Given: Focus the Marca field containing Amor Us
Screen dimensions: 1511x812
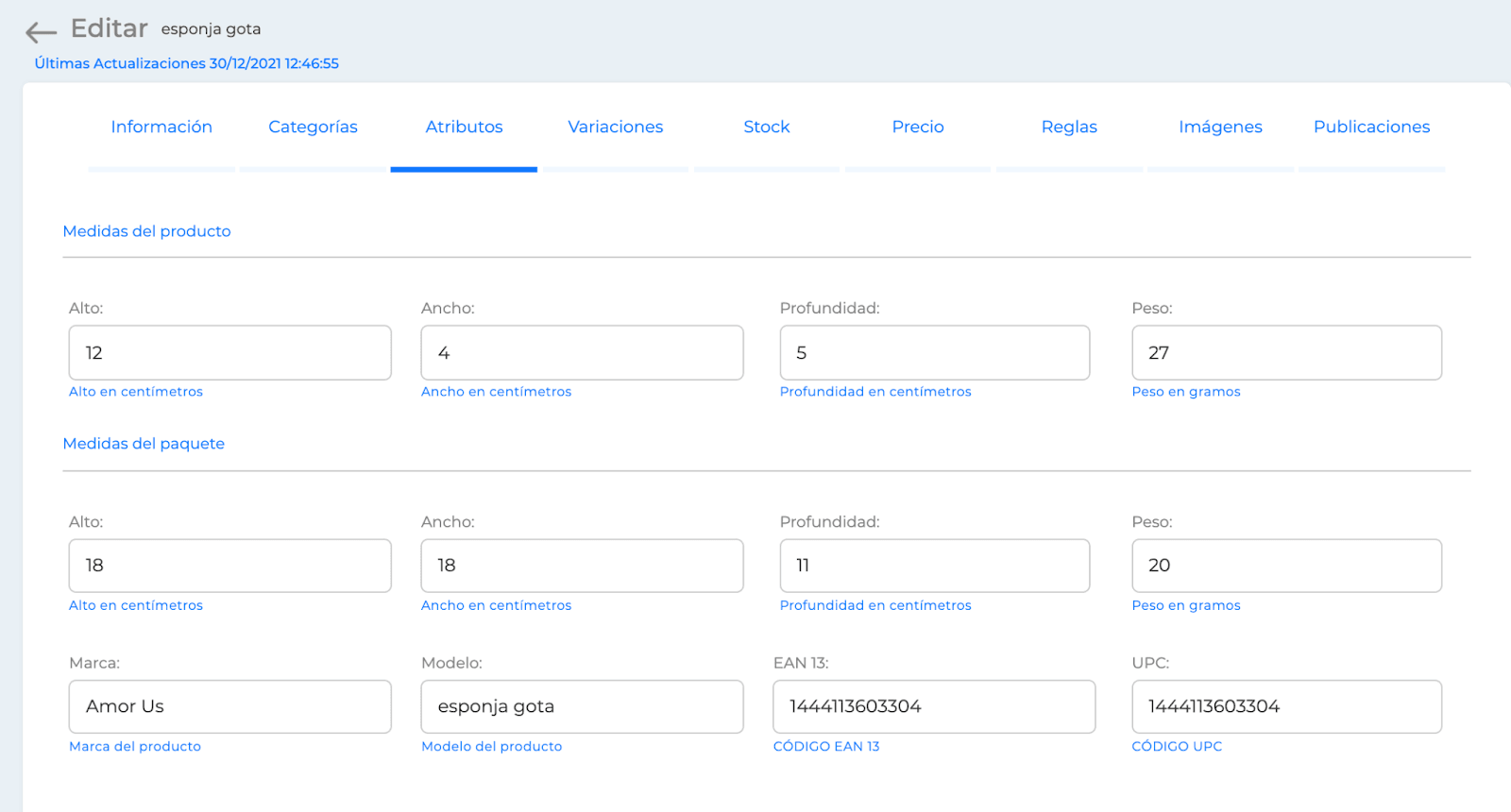Looking at the screenshot, I should coord(230,706).
